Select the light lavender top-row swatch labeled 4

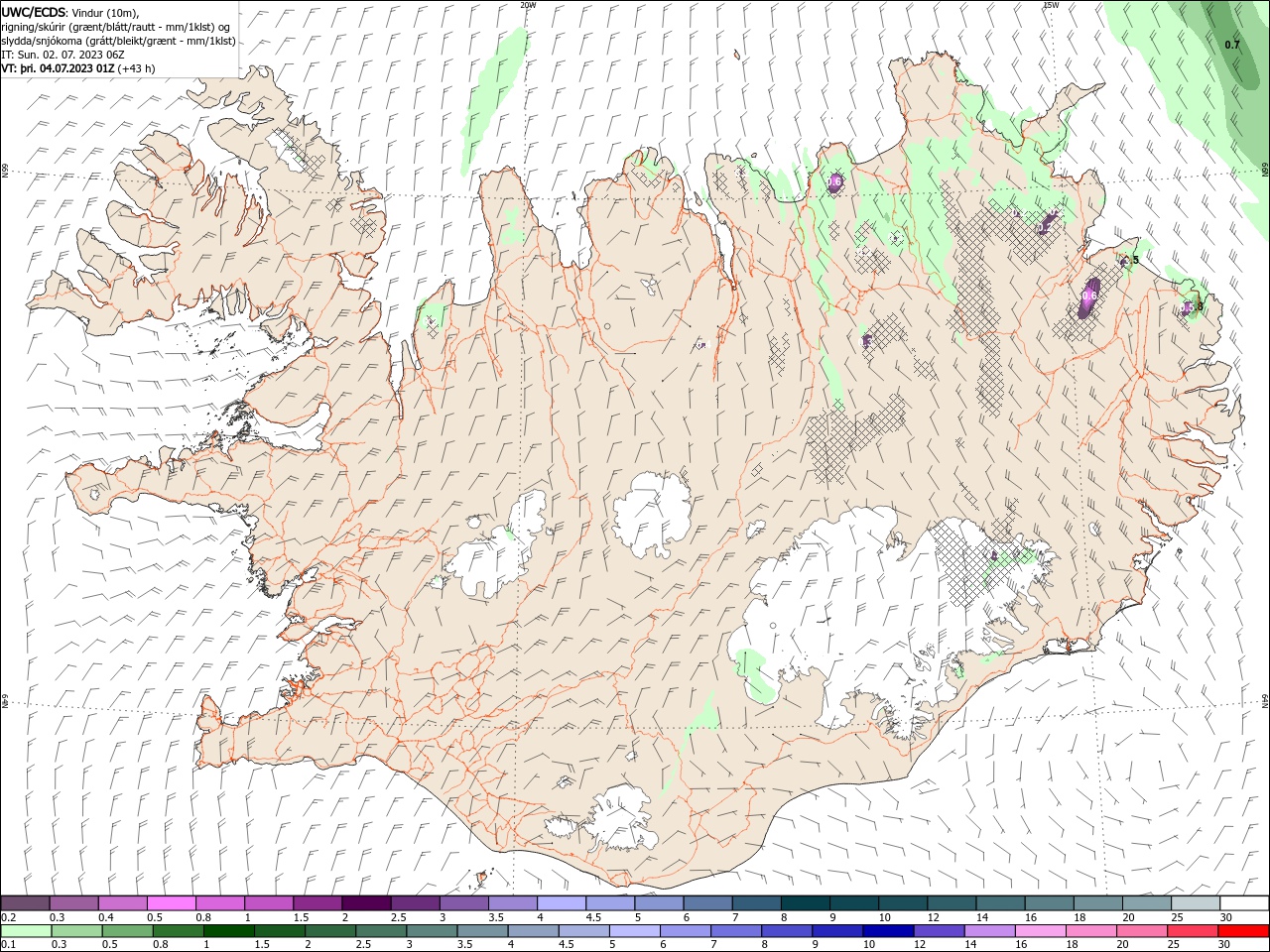point(561,903)
